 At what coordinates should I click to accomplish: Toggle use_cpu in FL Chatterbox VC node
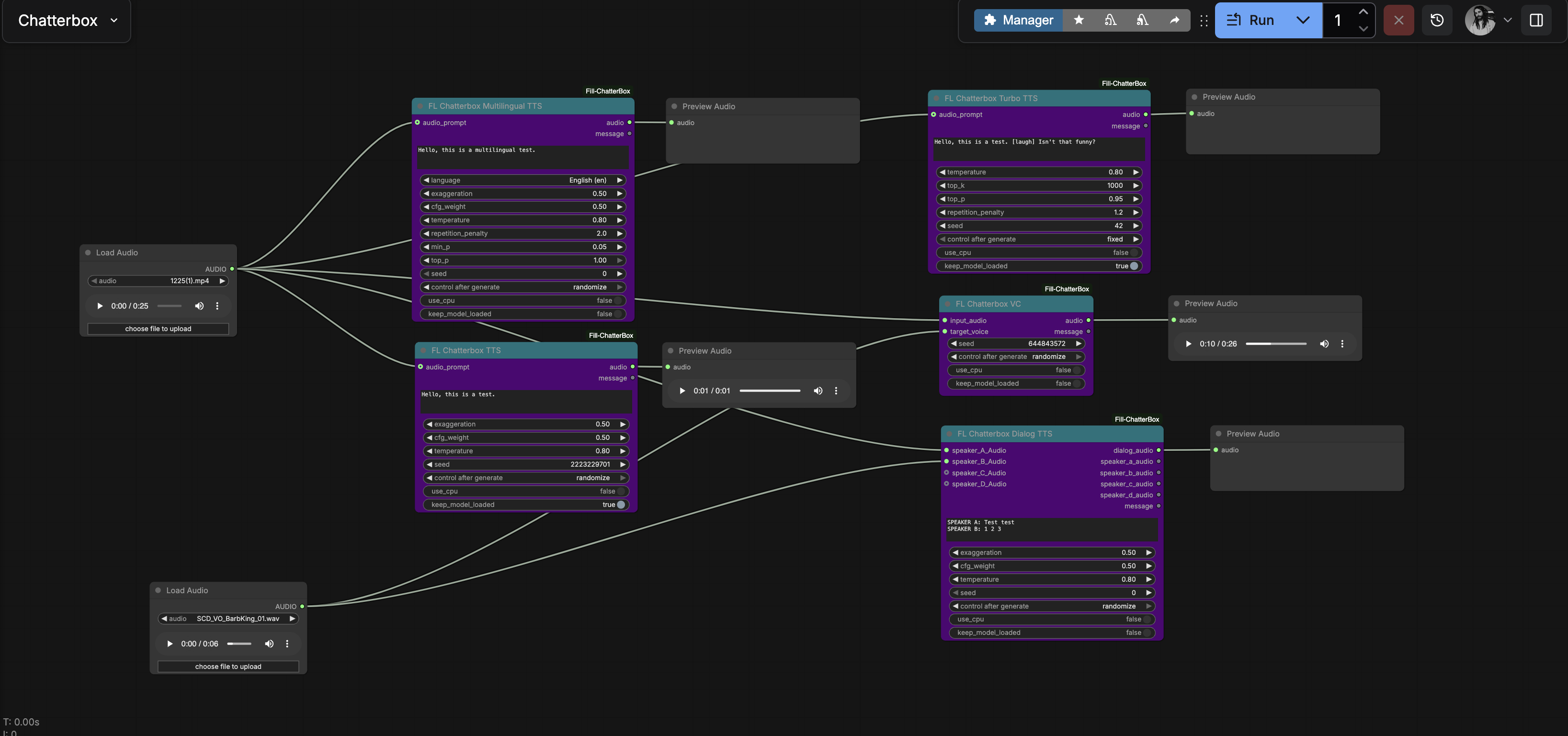click(x=1016, y=370)
